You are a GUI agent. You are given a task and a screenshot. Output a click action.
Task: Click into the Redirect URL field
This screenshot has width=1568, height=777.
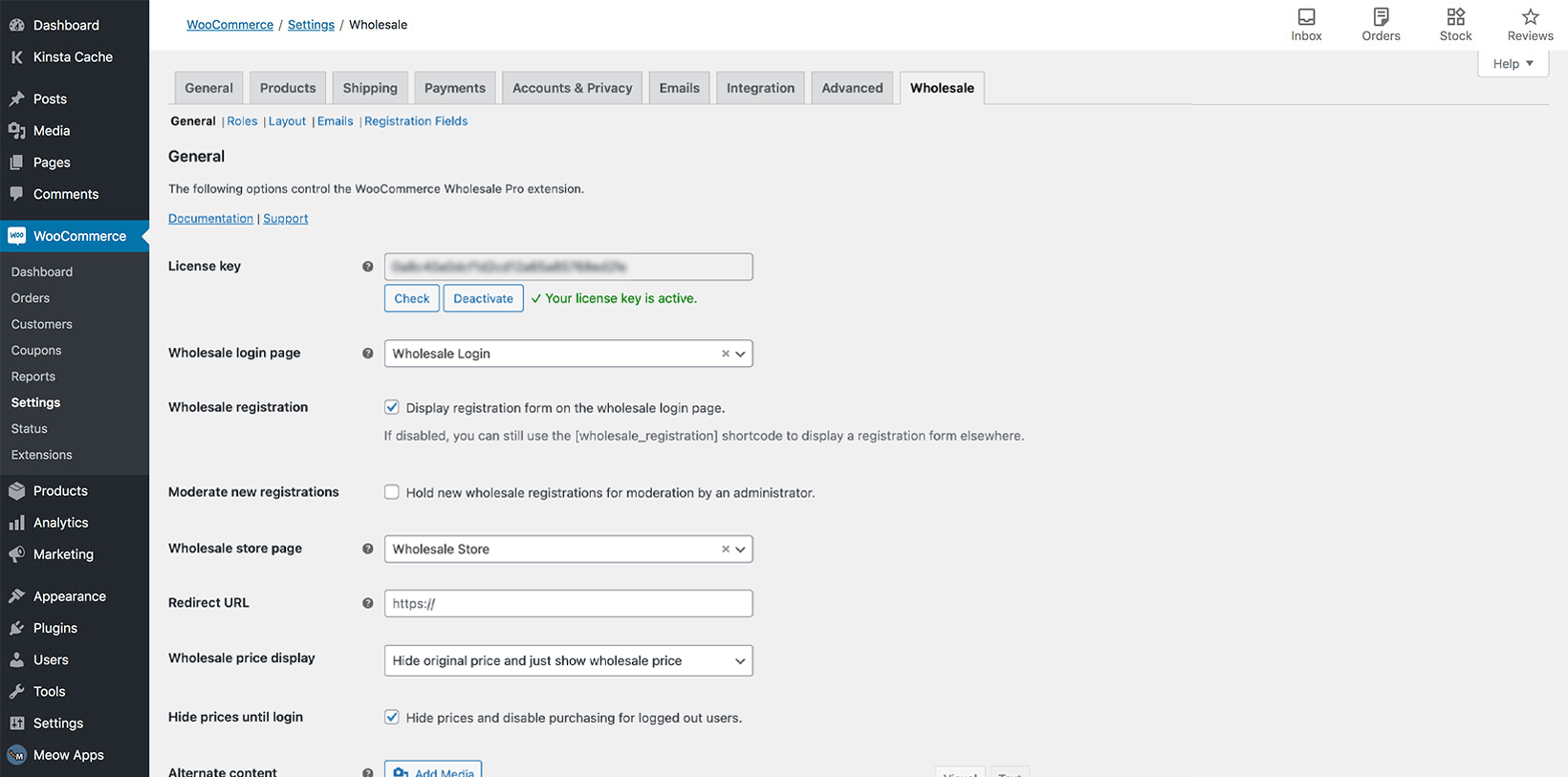click(568, 604)
